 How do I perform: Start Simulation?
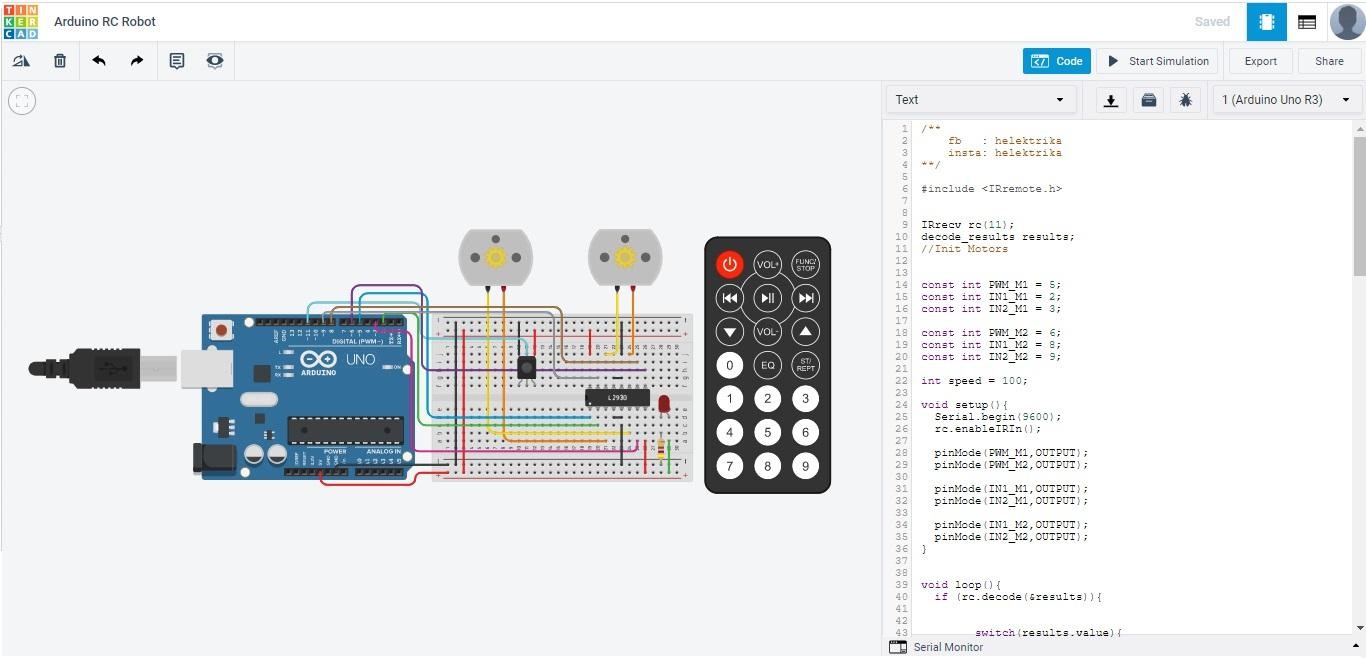(x=1158, y=61)
